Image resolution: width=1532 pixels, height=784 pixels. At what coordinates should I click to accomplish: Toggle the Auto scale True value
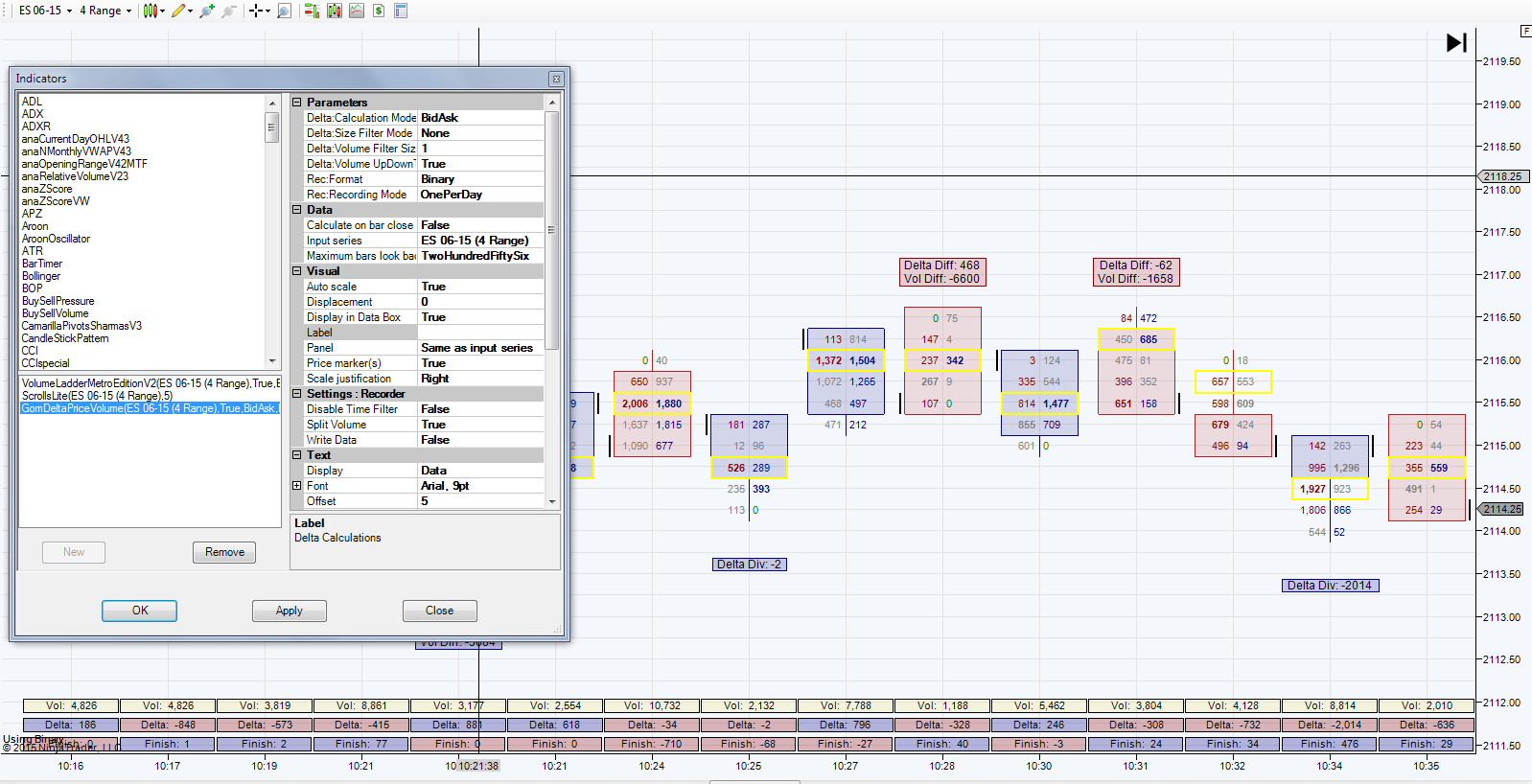(x=481, y=287)
